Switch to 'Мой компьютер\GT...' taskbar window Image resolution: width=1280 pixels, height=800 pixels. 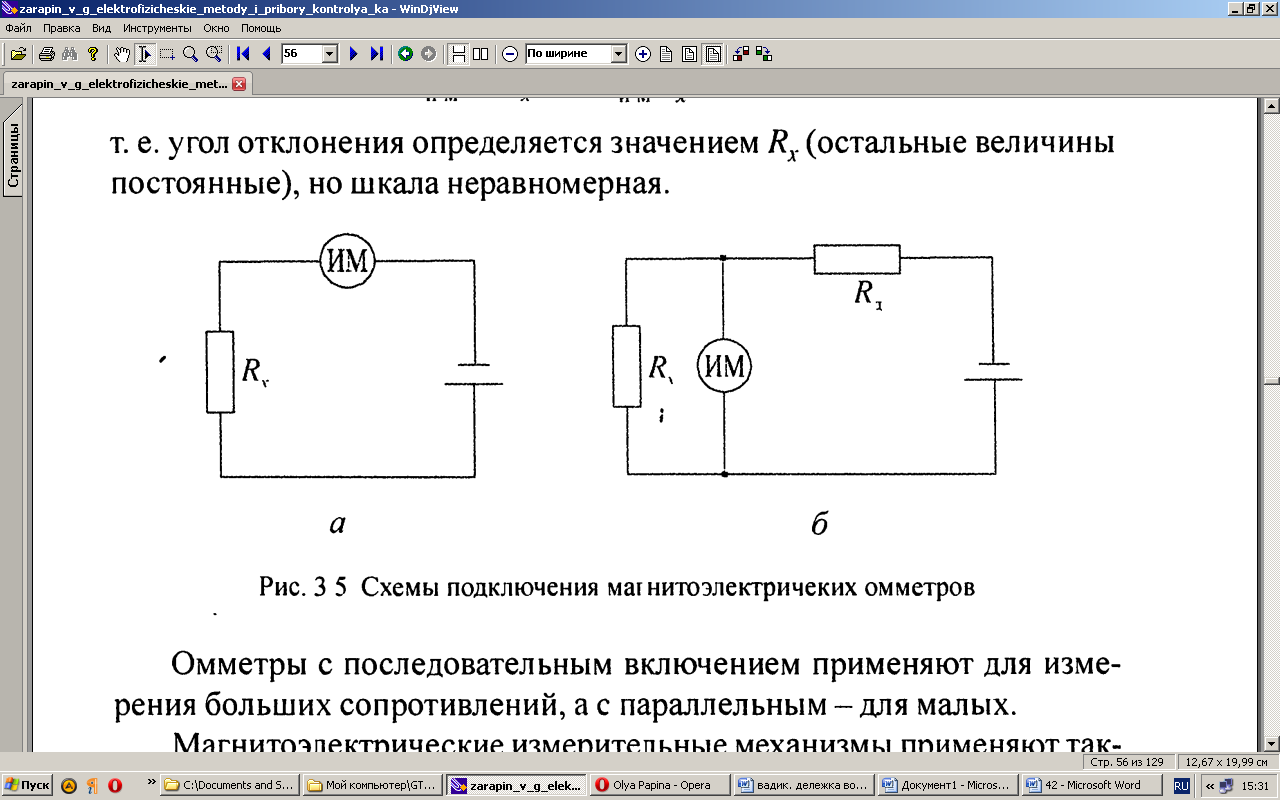[373, 785]
